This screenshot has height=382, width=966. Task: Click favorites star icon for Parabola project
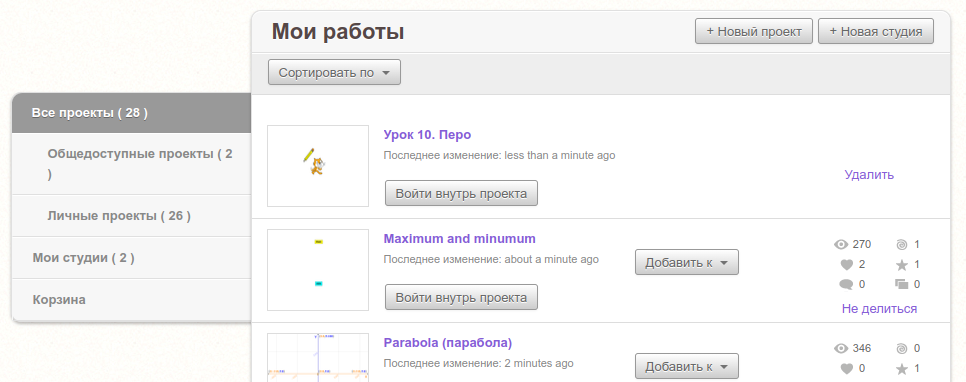pyautogui.click(x=902, y=369)
